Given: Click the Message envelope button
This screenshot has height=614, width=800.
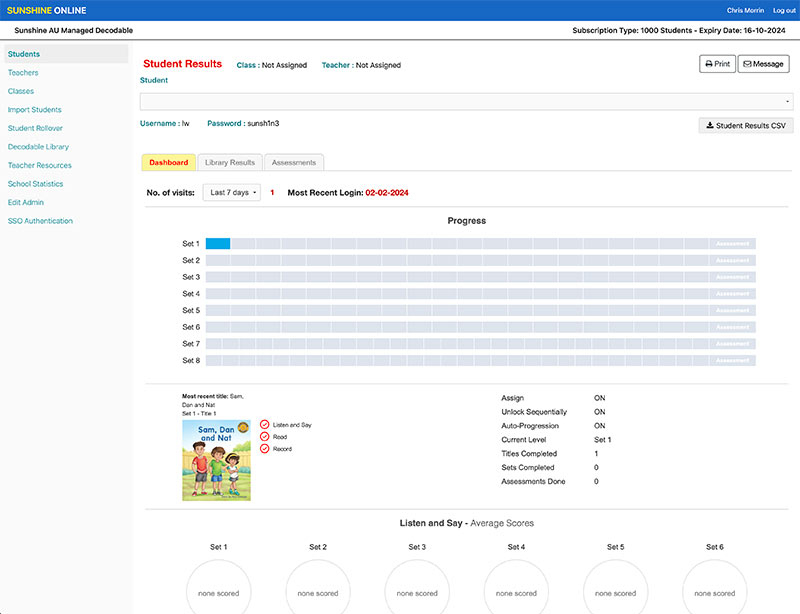Looking at the screenshot, I should pos(763,64).
